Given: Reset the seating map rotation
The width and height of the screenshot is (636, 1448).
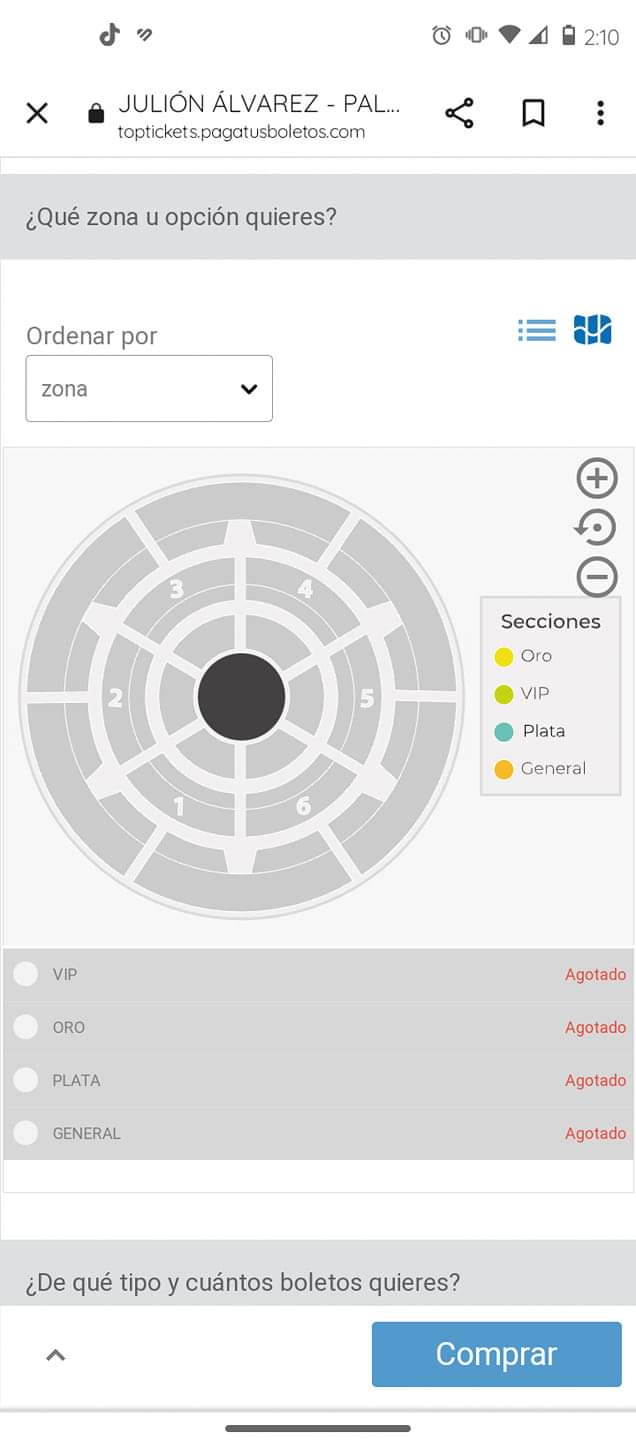Looking at the screenshot, I should tap(596, 527).
